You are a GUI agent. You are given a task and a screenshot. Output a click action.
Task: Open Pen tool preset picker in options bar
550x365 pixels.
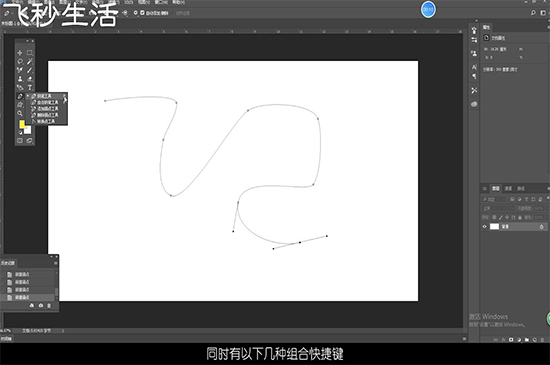[x=8, y=13]
